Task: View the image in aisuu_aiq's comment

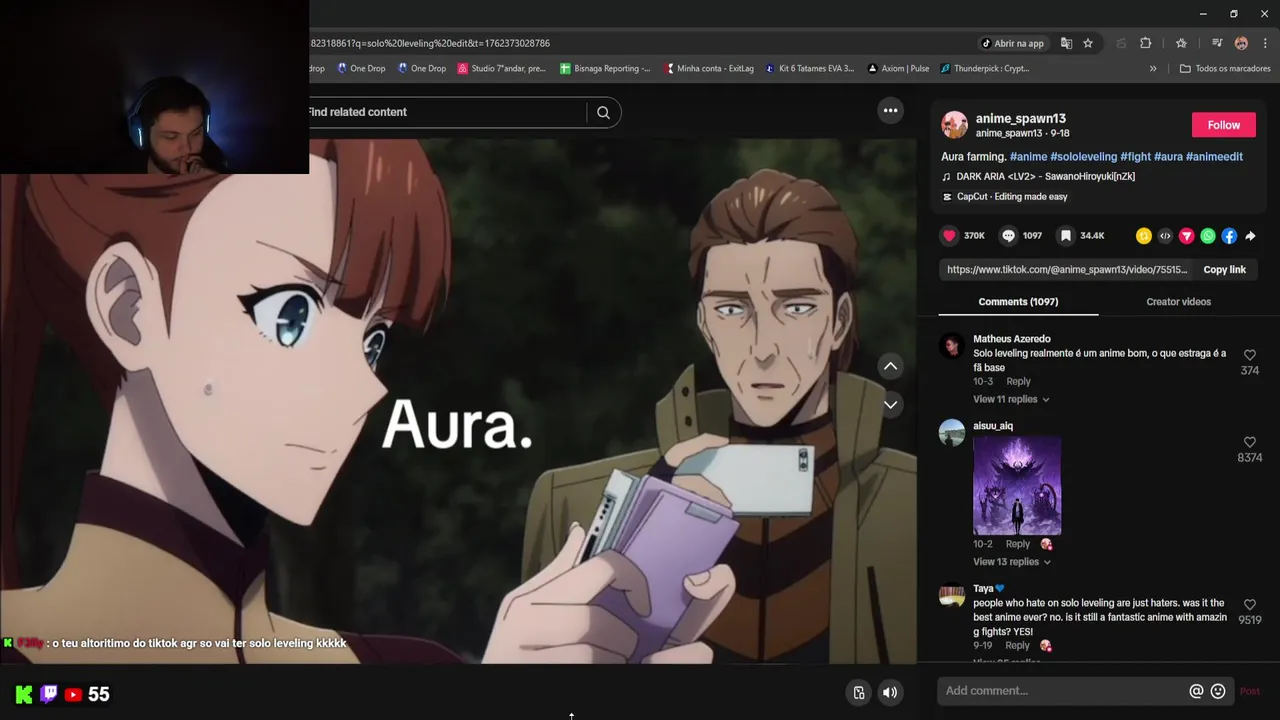Action: (x=1017, y=485)
